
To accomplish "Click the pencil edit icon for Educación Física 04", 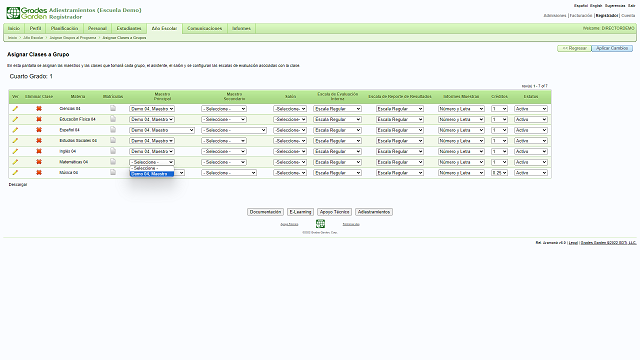I will click(x=15, y=119).
